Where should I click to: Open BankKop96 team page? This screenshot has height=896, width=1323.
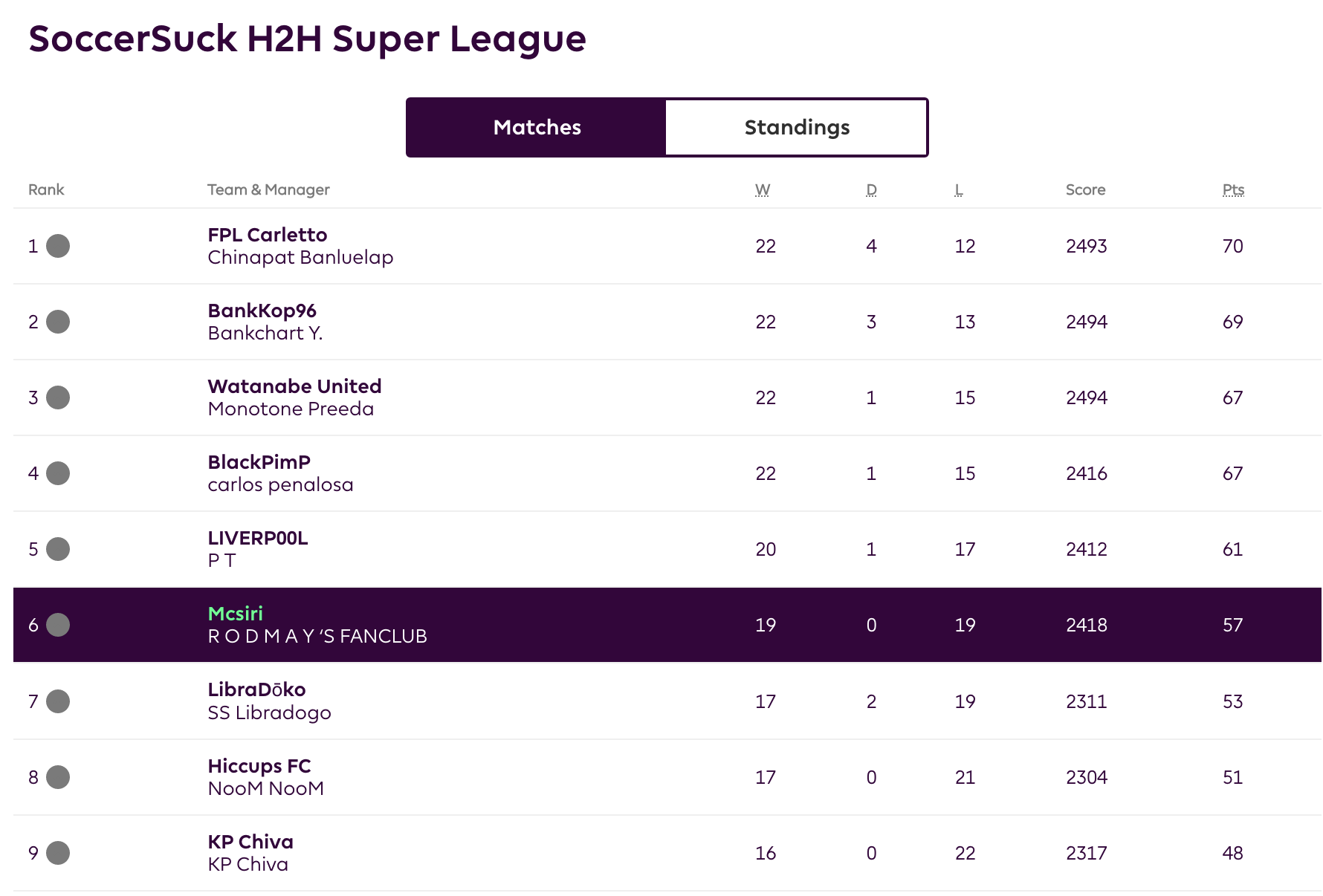tap(262, 311)
